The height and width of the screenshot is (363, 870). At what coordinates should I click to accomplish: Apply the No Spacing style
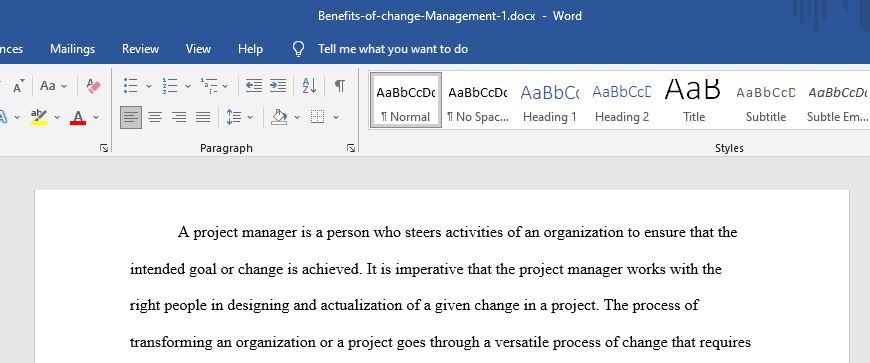[478, 100]
